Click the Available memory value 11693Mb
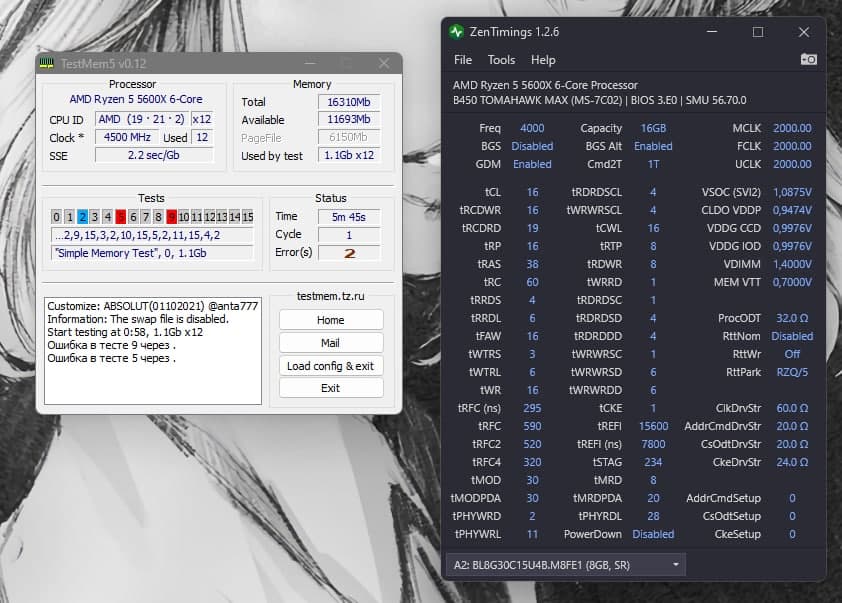Image resolution: width=842 pixels, height=603 pixels. pyautogui.click(x=349, y=119)
